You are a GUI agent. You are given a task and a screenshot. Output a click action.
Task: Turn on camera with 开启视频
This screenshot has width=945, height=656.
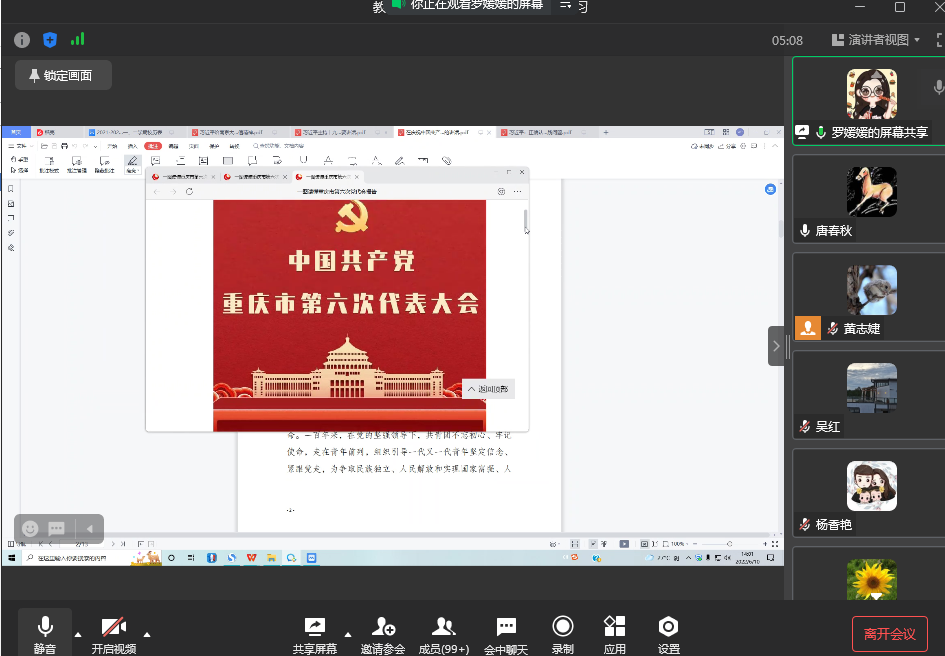click(114, 633)
